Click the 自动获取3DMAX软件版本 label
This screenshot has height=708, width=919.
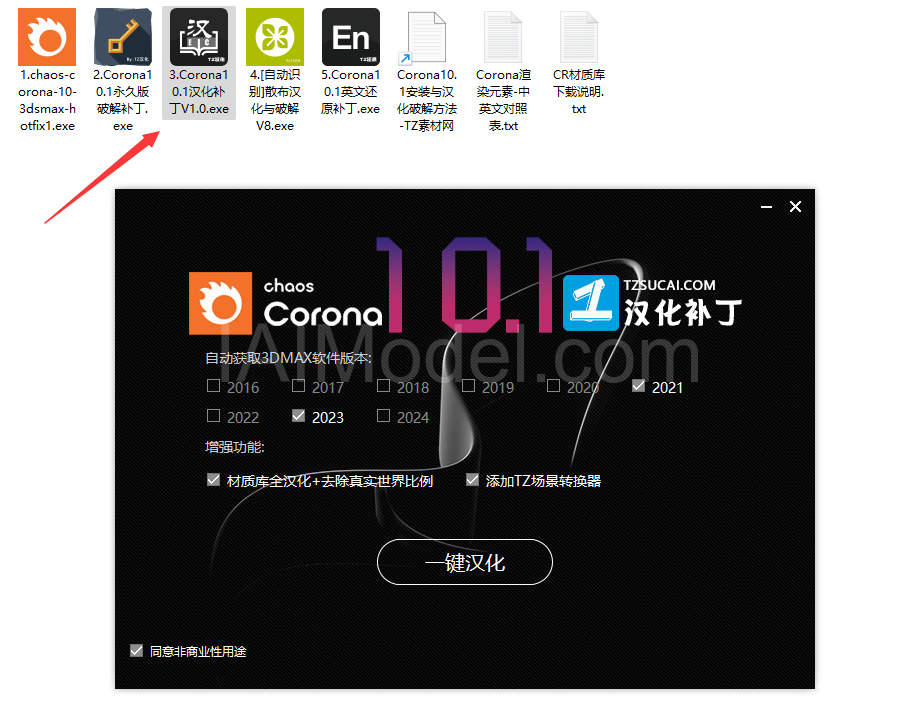[x=288, y=358]
